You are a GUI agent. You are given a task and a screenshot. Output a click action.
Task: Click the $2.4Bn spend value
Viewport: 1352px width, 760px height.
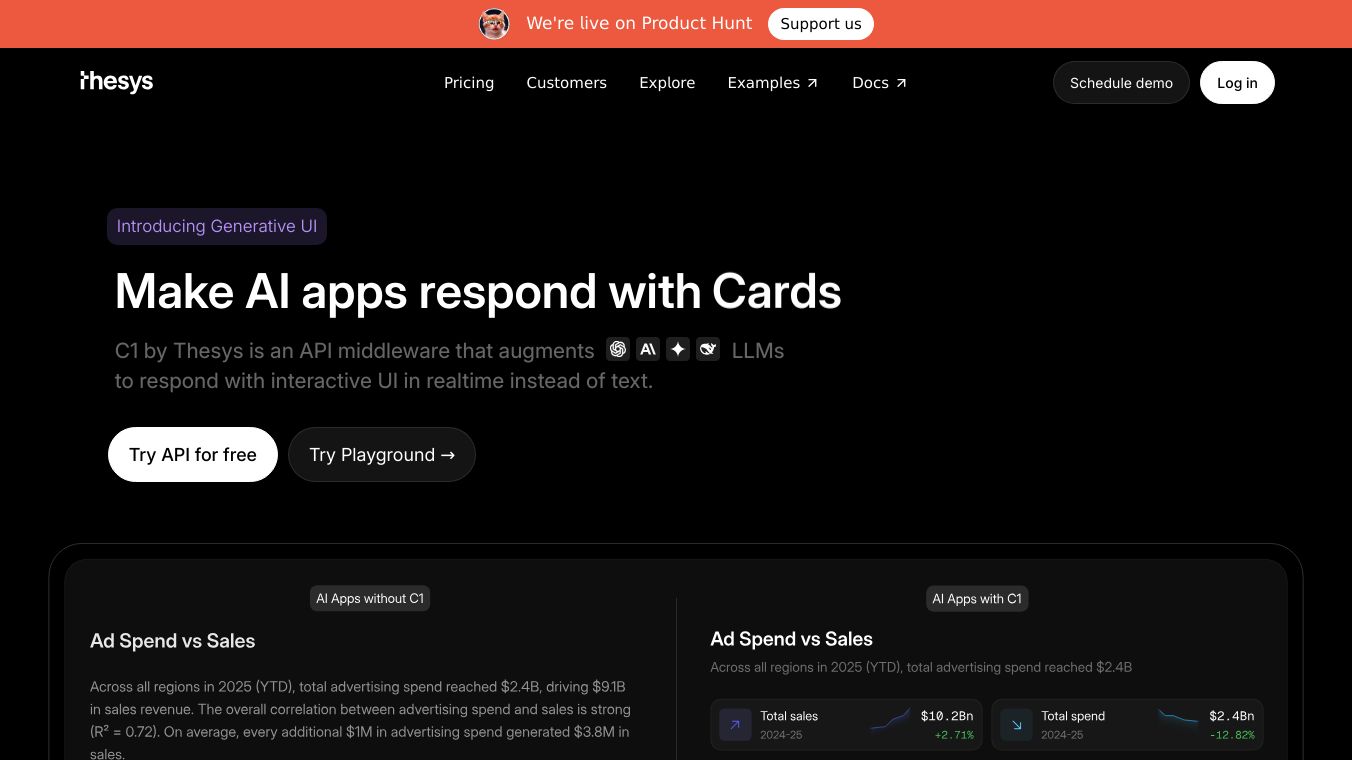(x=1232, y=716)
